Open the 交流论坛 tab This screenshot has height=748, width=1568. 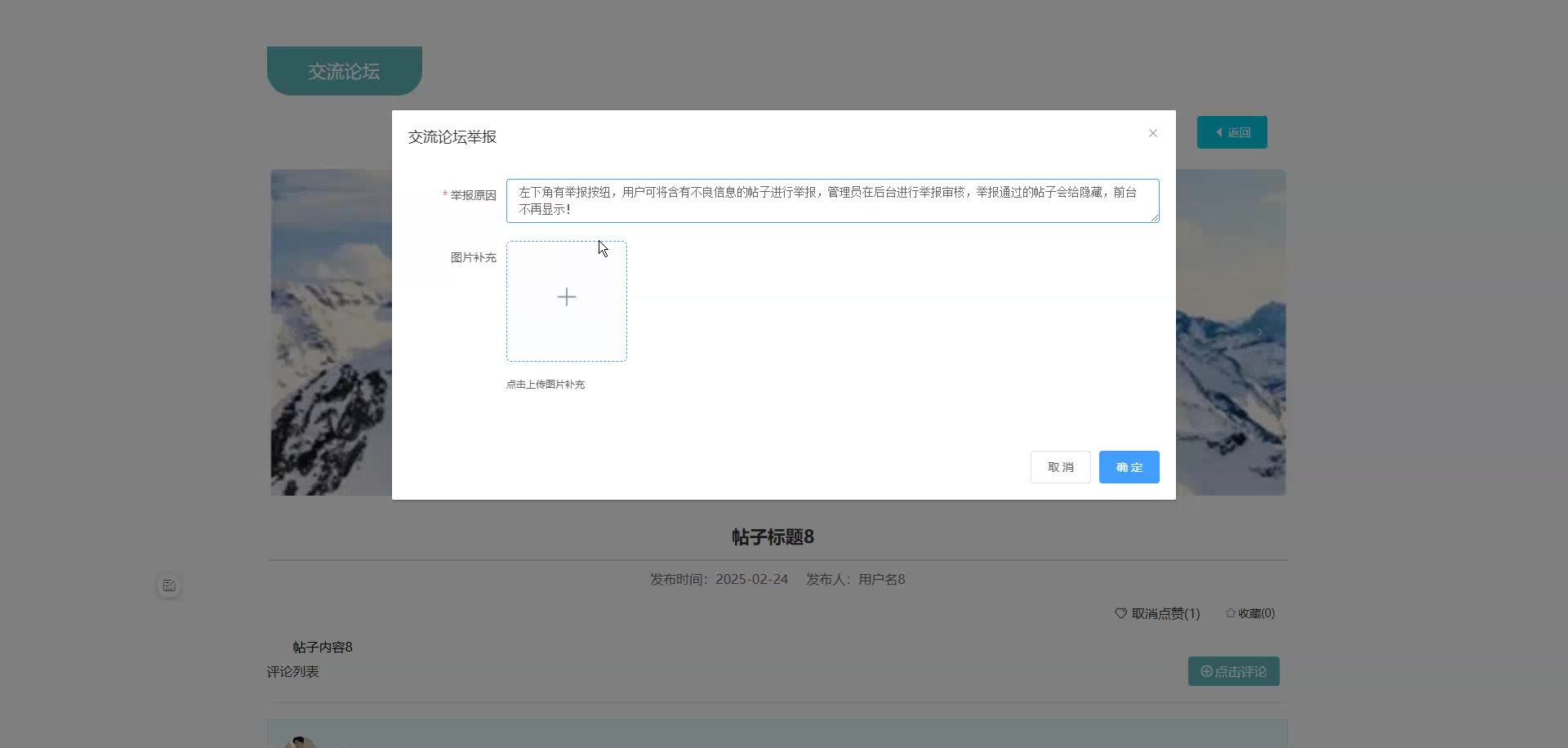click(x=344, y=71)
